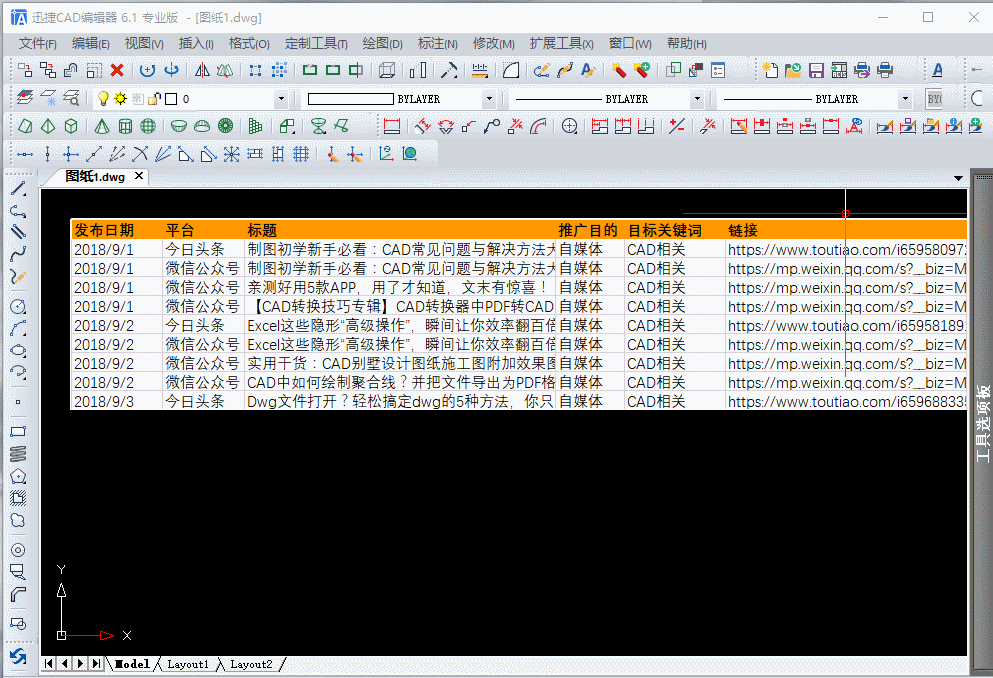
Task: Click the layer color swatch square
Action: tap(169, 98)
